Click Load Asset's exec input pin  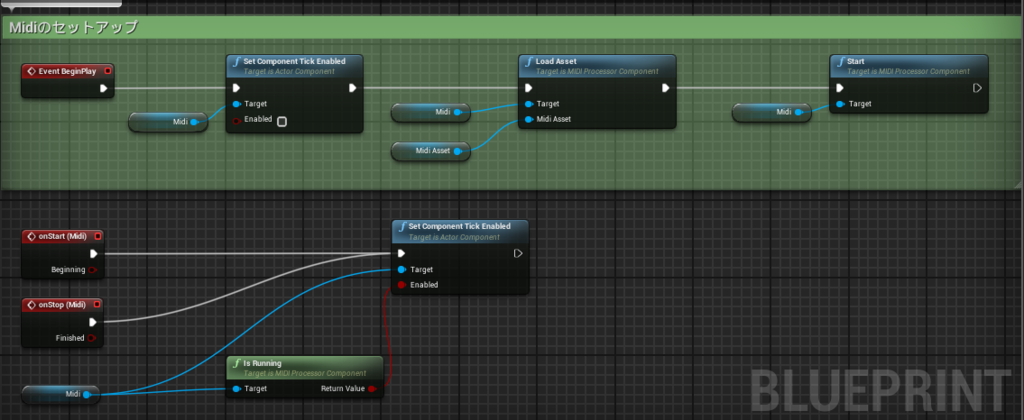coord(529,88)
